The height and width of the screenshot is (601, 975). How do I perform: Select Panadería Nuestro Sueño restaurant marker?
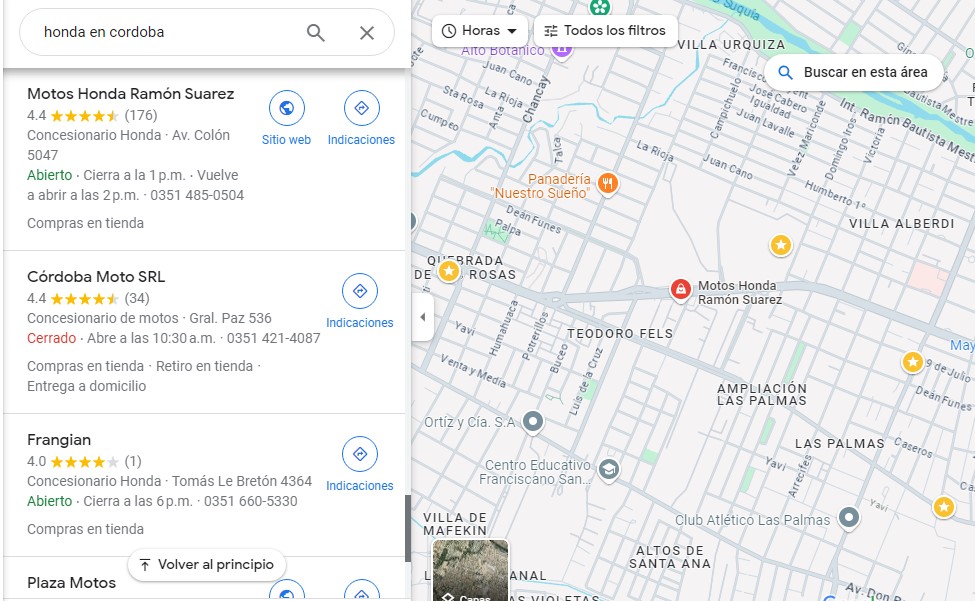tap(606, 184)
